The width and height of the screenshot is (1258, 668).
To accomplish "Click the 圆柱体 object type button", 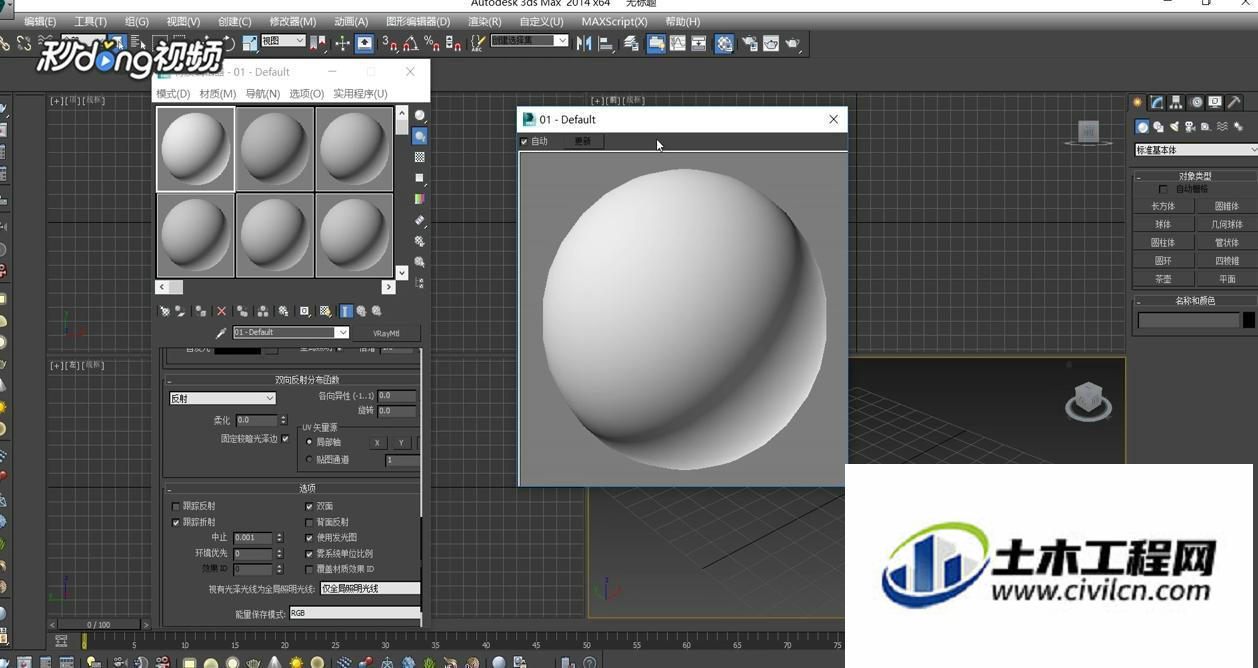I will click(x=1163, y=243).
